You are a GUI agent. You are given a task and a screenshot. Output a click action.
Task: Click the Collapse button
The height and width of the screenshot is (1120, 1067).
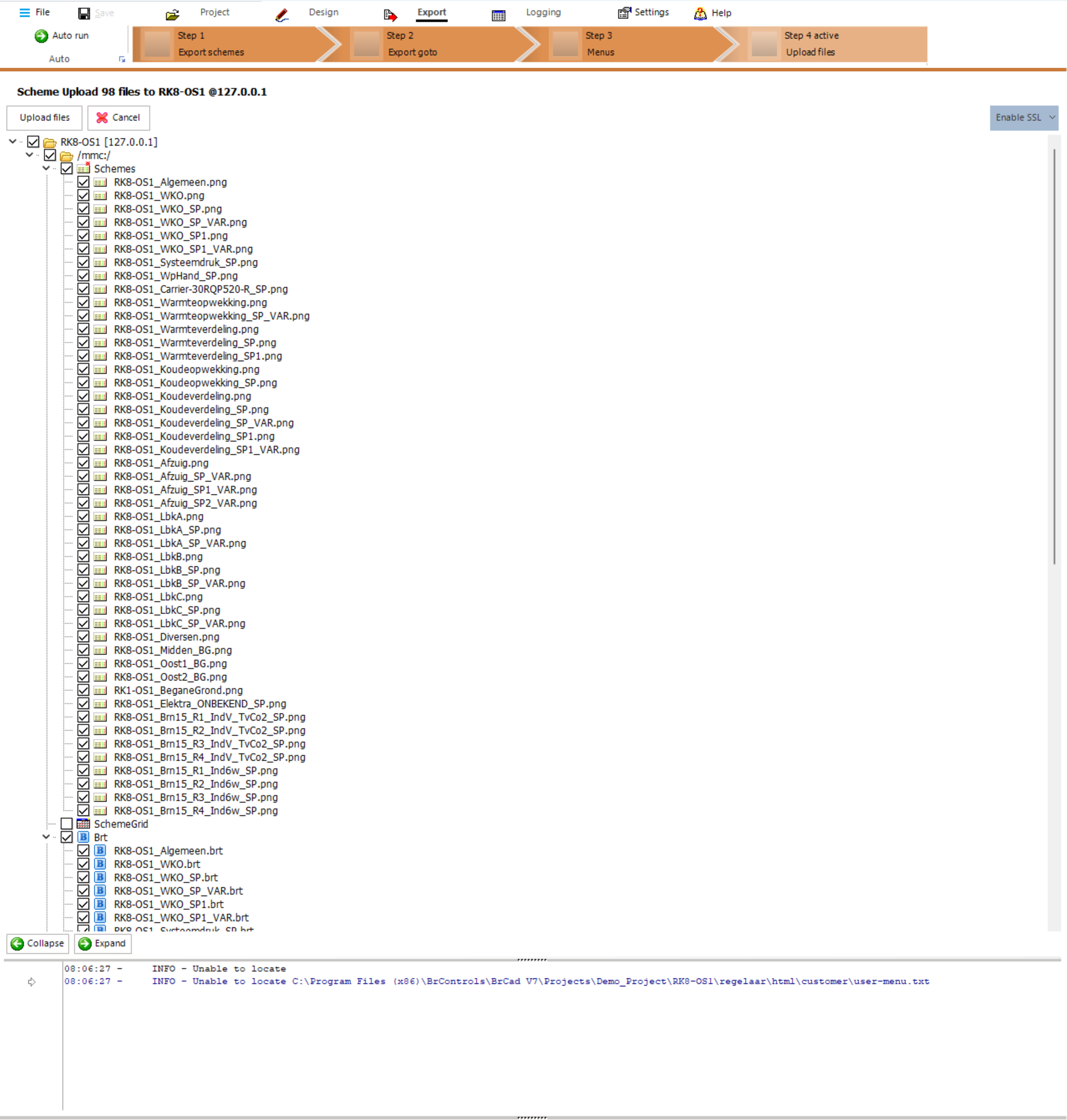37,943
